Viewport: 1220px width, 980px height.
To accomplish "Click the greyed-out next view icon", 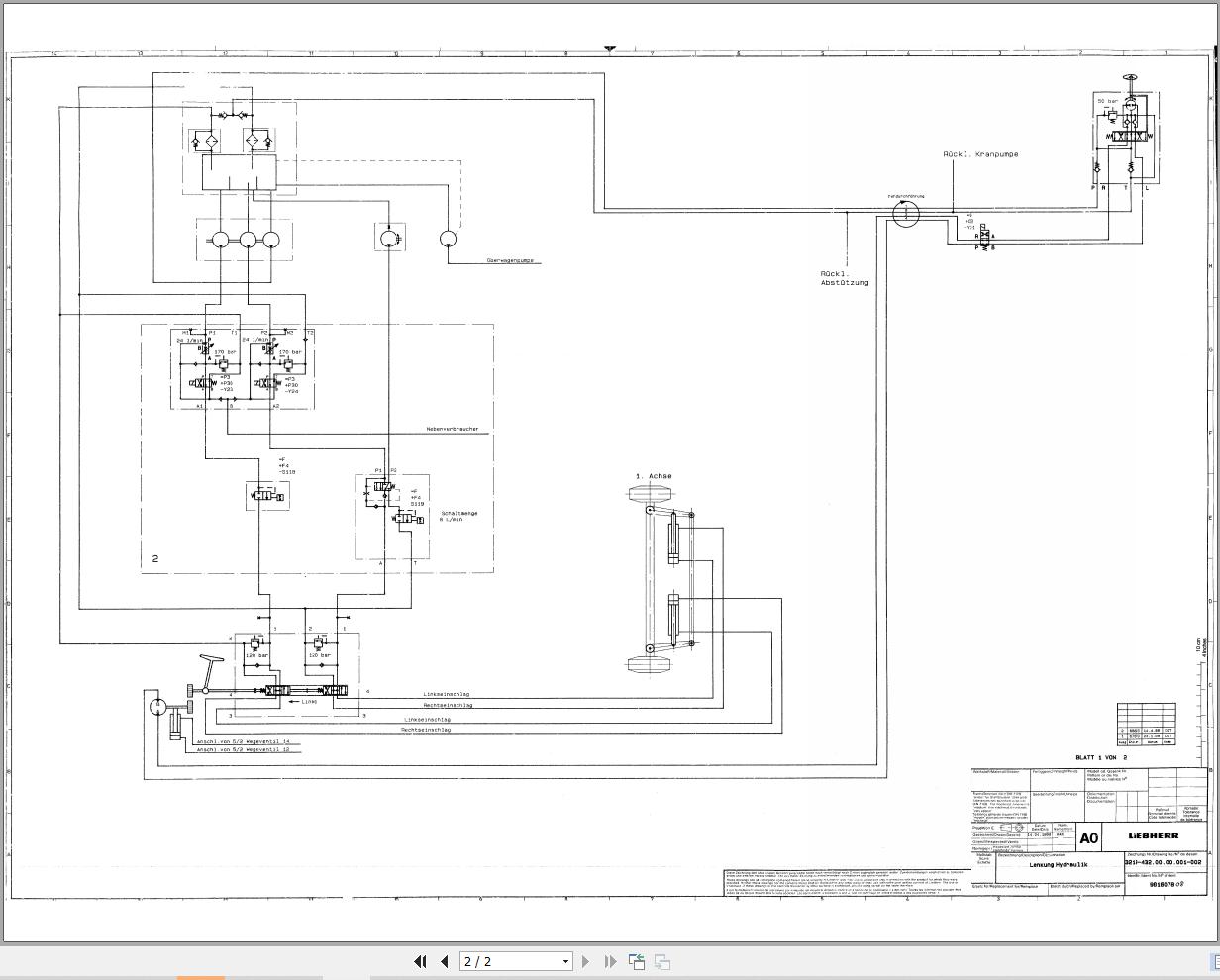I will (x=661, y=961).
